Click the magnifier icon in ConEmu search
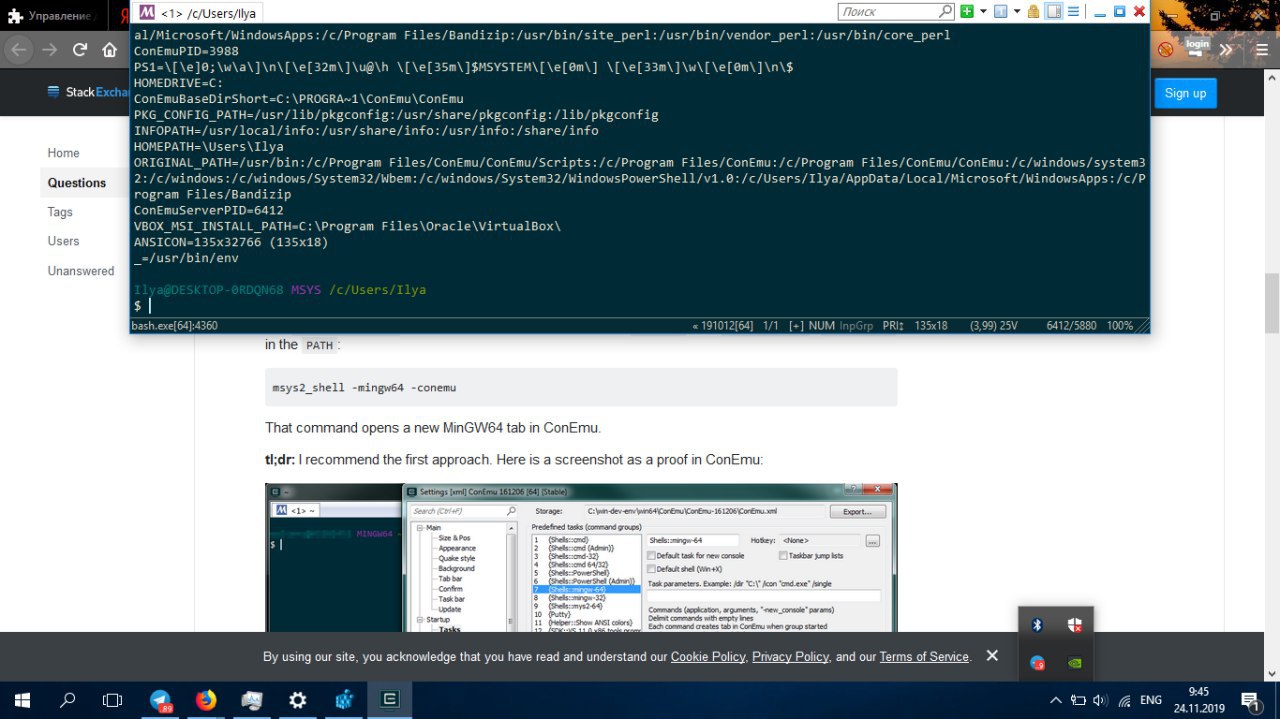1280x719 pixels. point(946,12)
